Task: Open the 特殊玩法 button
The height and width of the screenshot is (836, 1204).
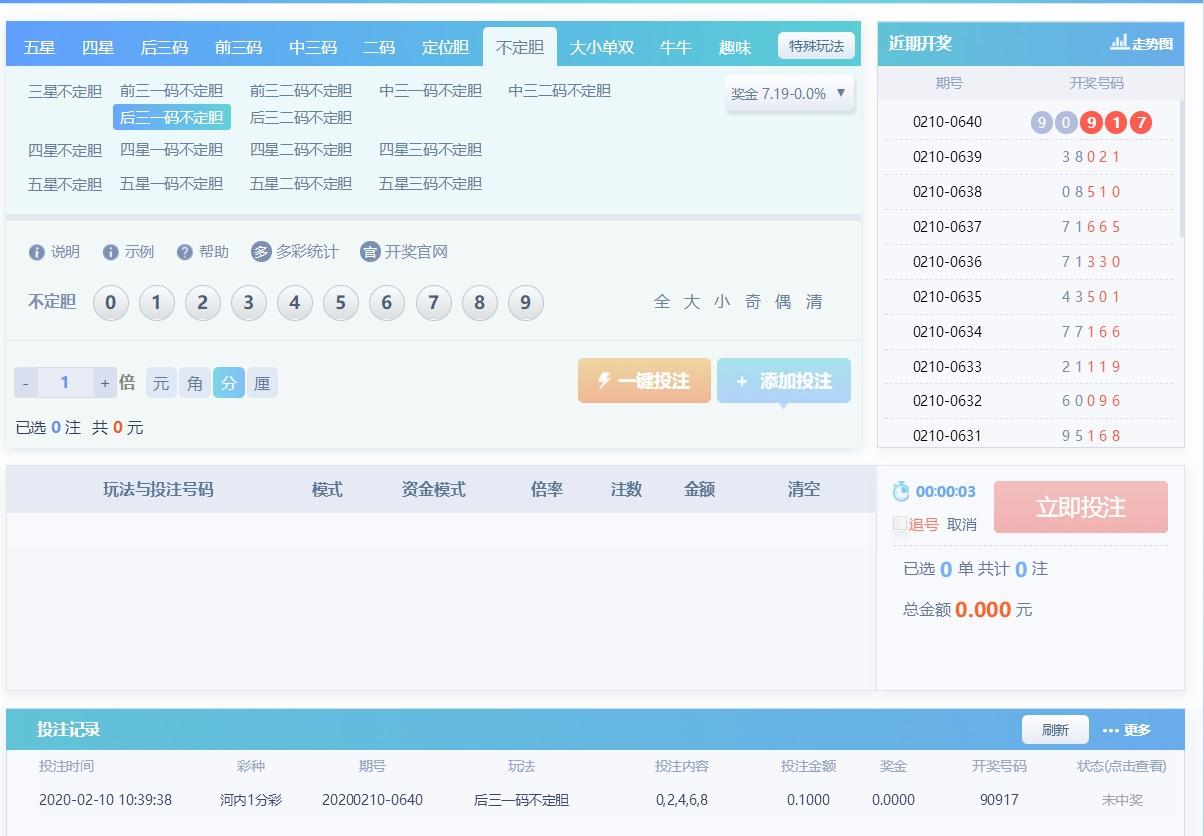Action: (x=816, y=46)
